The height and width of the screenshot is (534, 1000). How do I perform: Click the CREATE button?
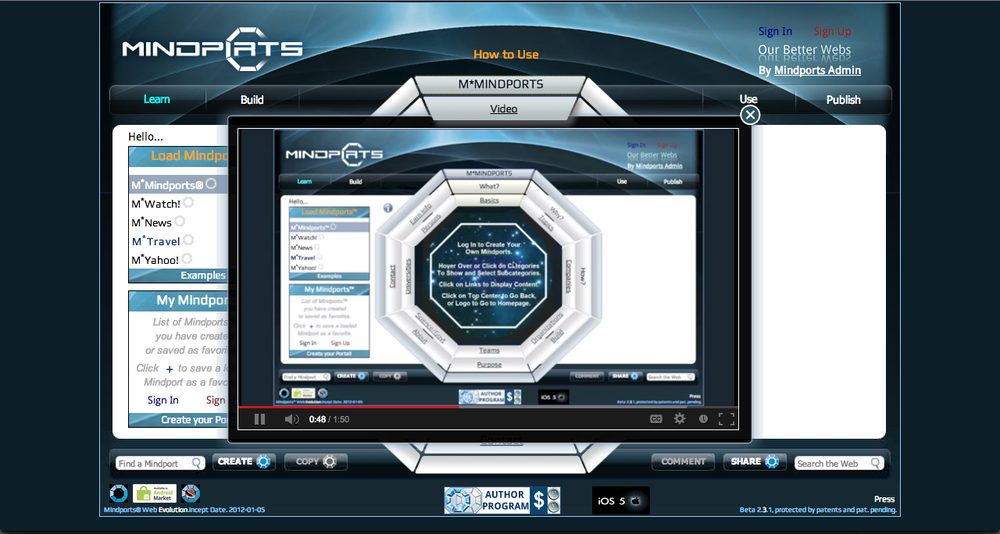[244, 461]
